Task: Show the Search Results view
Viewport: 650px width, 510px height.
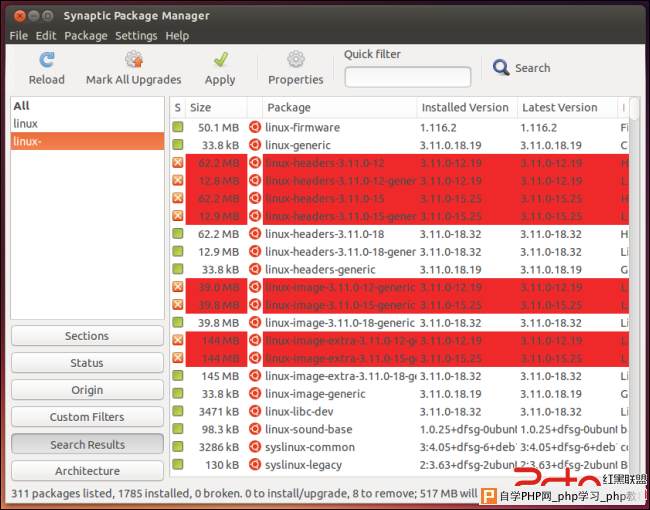Action: [87, 444]
